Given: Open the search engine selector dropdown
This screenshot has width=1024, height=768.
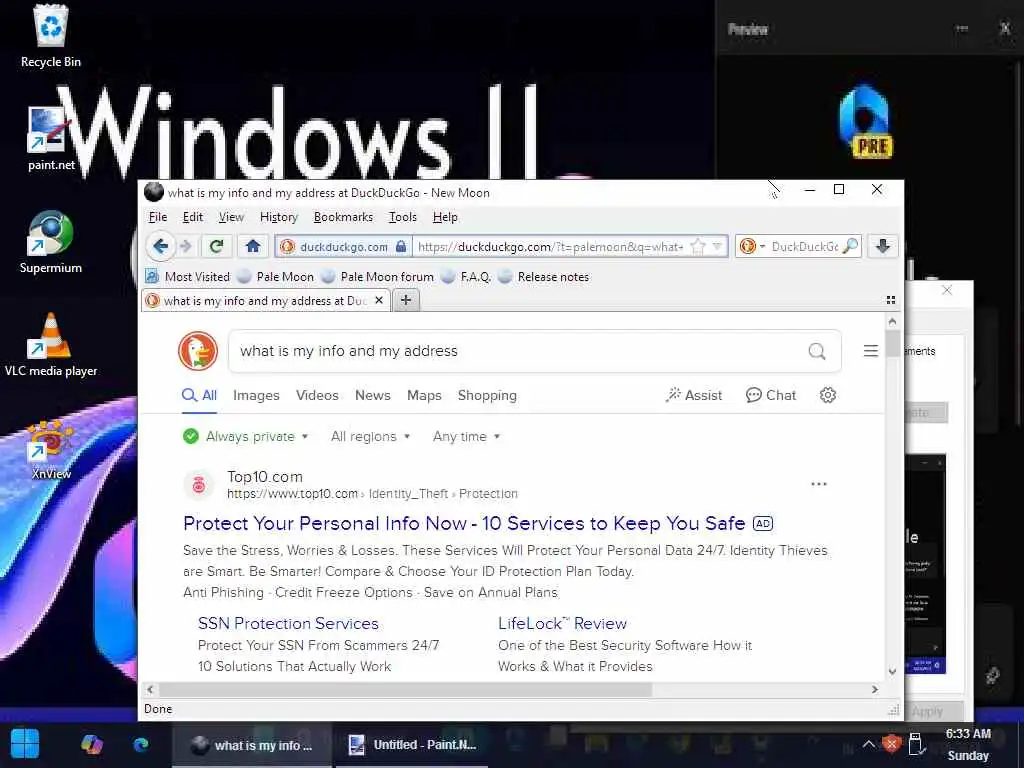Looking at the screenshot, I should (x=752, y=246).
